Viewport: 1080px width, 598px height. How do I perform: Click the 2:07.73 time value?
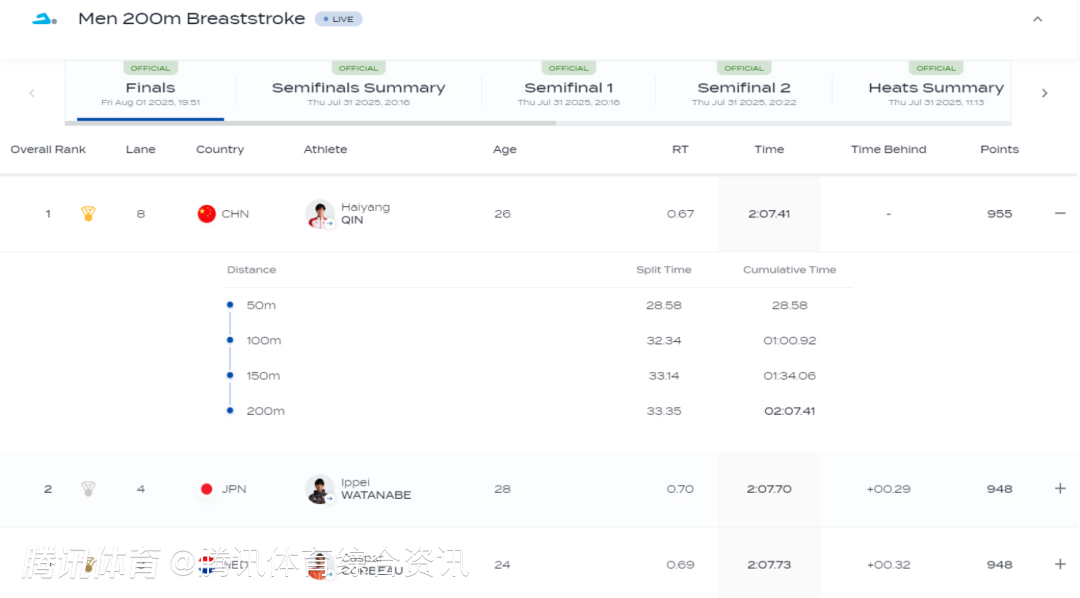pyautogui.click(x=769, y=565)
